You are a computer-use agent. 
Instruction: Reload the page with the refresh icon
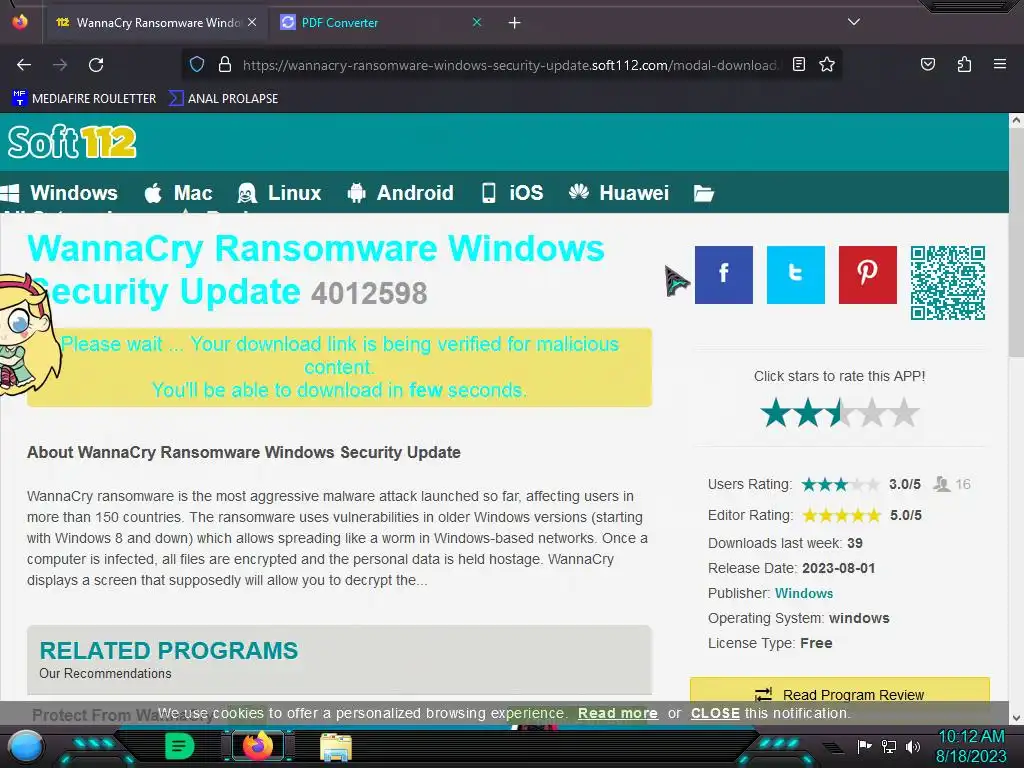[x=96, y=65]
